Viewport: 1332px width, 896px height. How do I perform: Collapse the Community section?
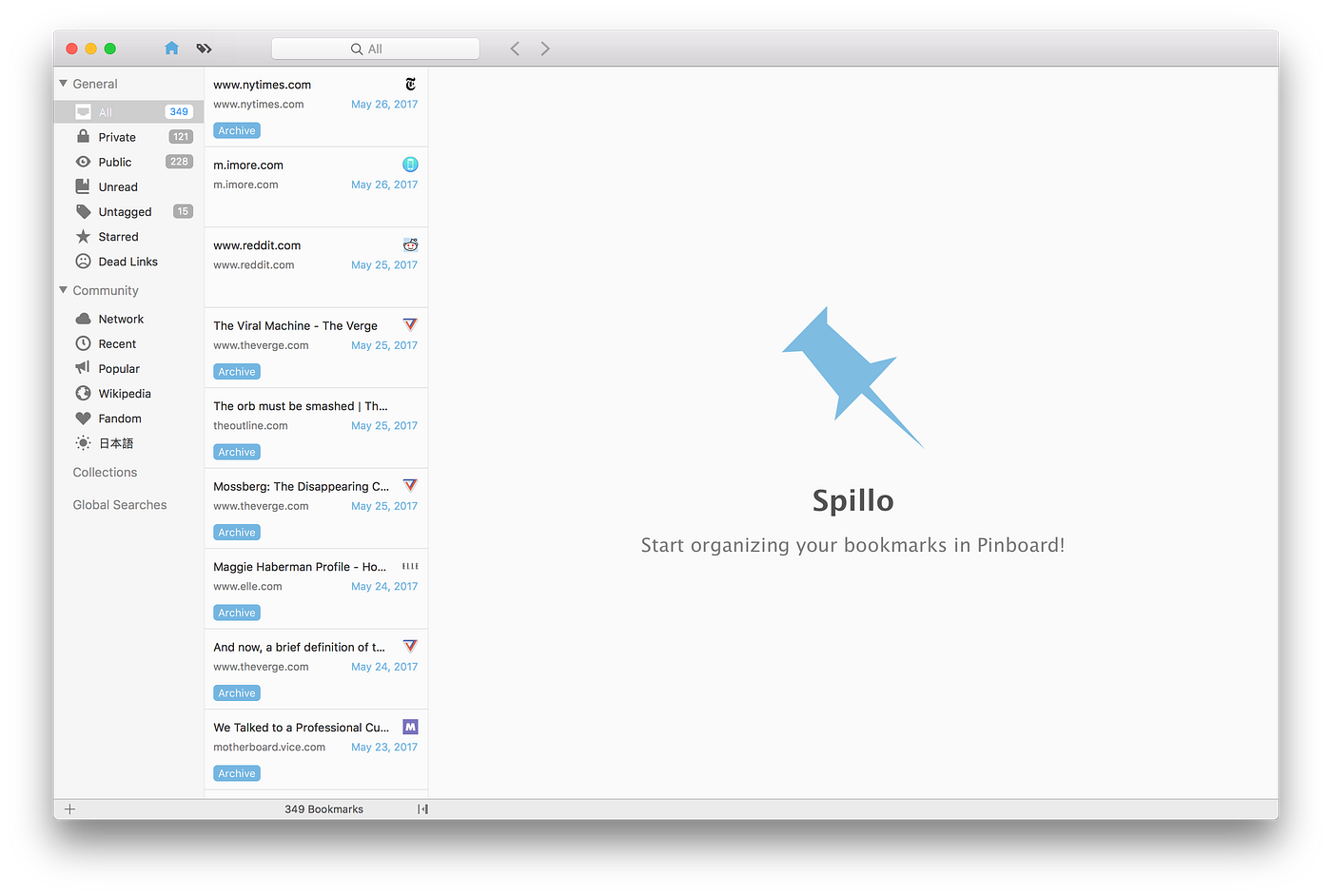tap(63, 290)
